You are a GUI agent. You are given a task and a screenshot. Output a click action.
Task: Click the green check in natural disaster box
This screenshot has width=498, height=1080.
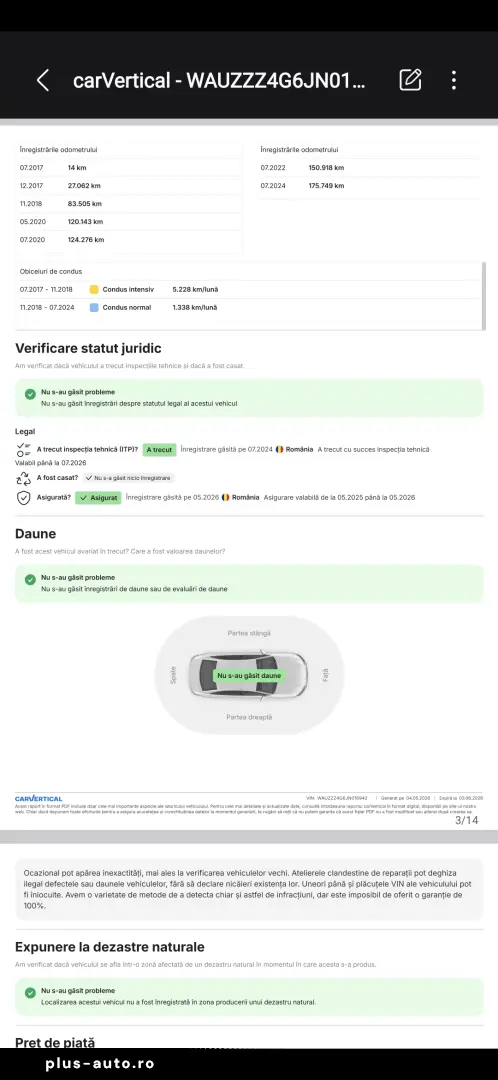[x=30, y=993]
